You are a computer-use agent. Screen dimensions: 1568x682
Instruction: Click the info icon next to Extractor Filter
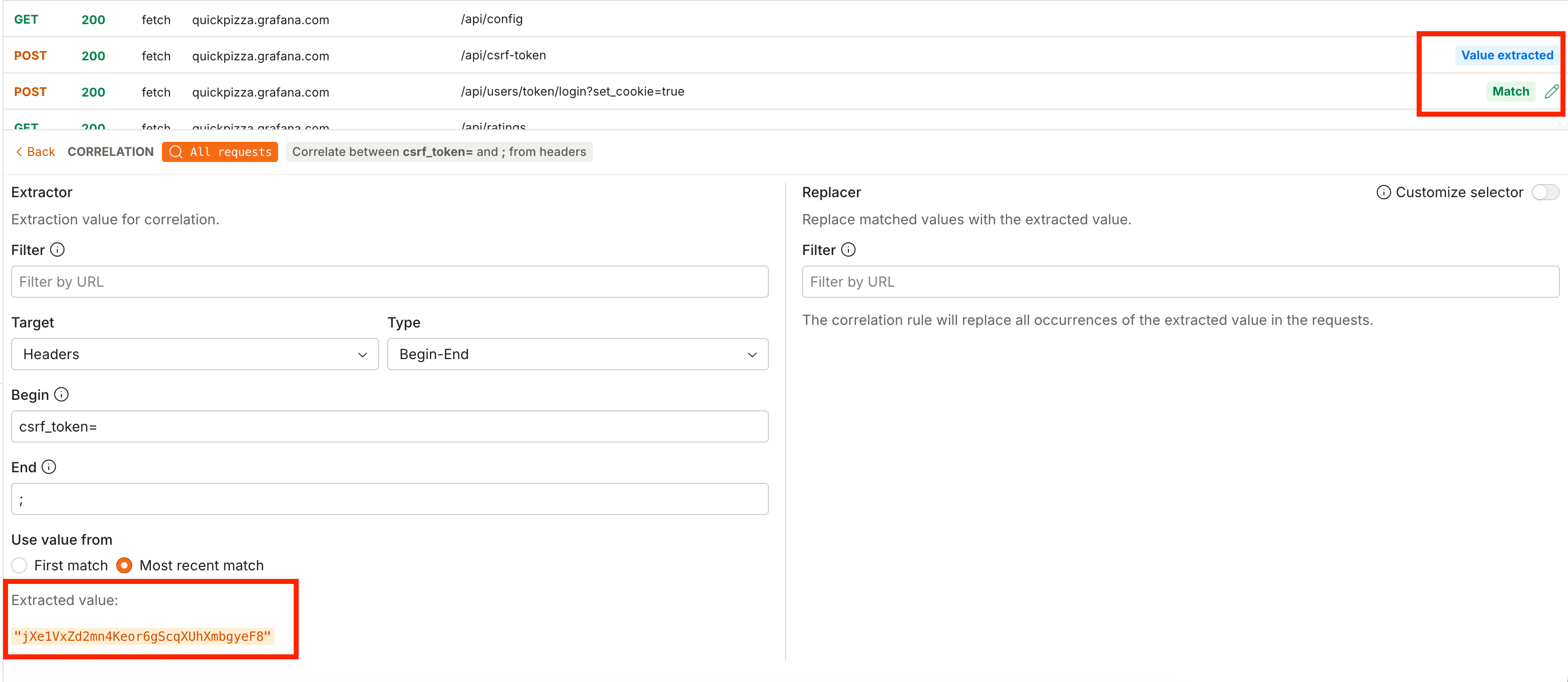tap(57, 249)
